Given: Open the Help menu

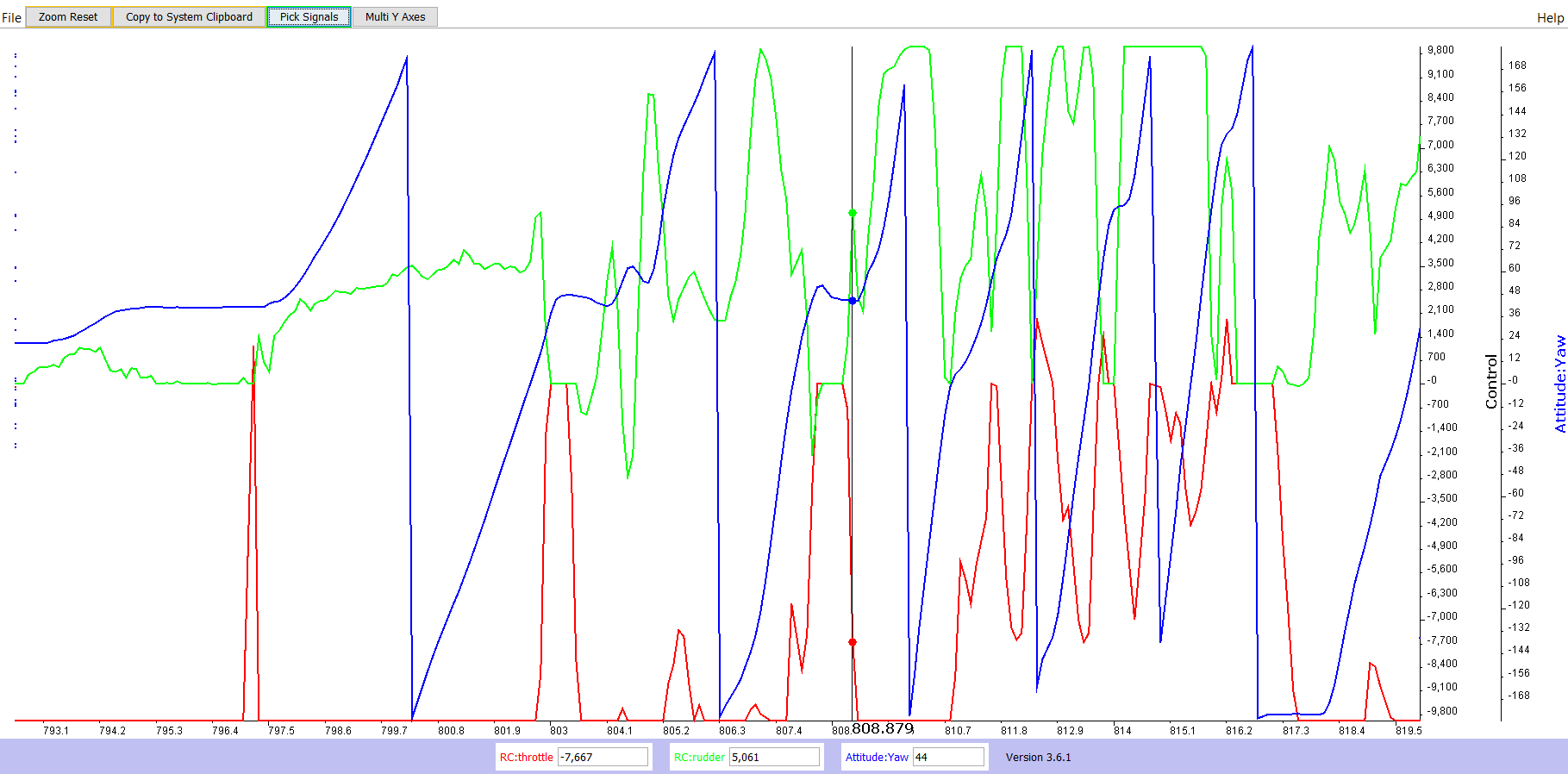Looking at the screenshot, I should [1550, 17].
